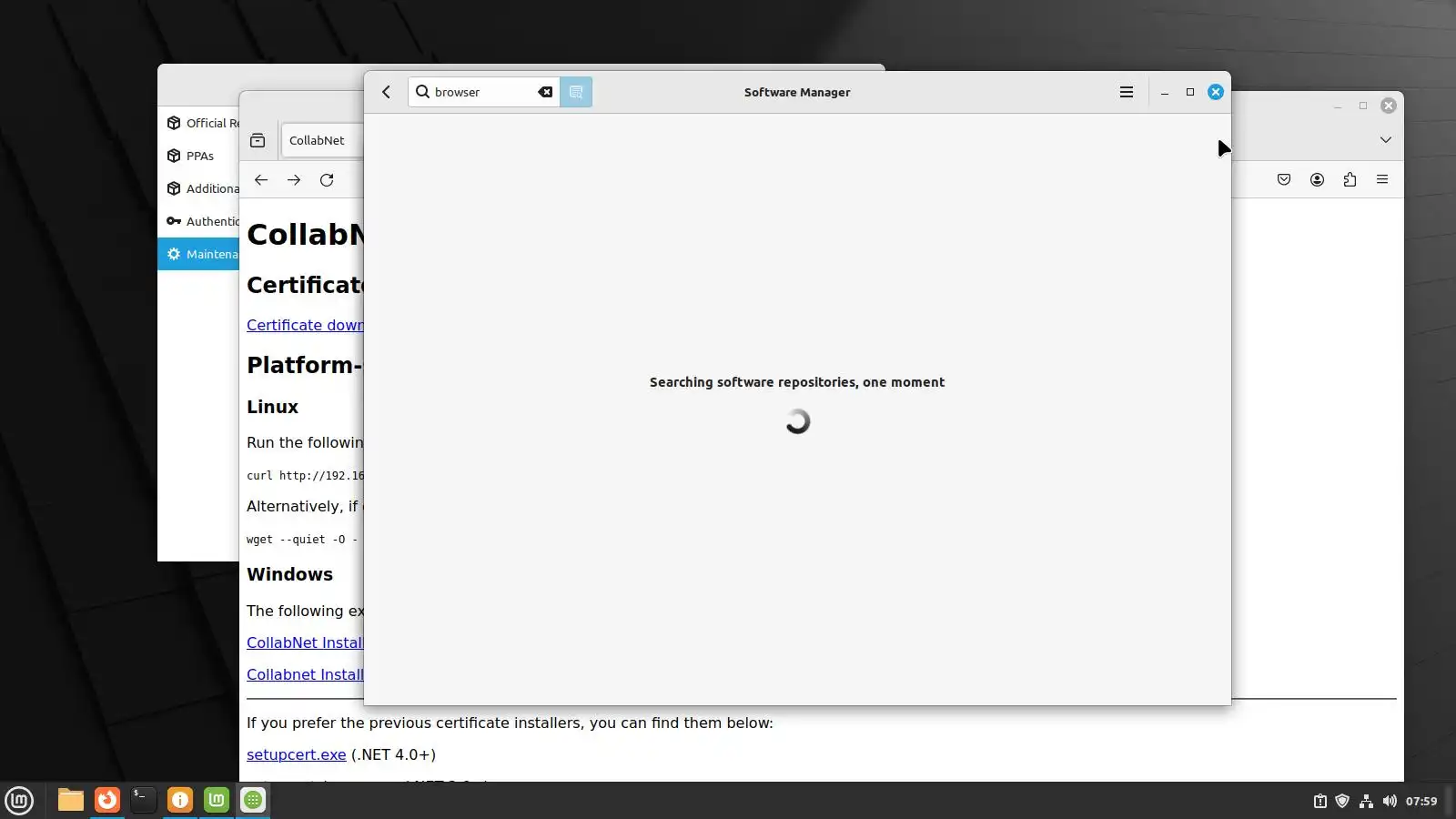This screenshot has width=1456, height=819.
Task: Switch to Firefox on the taskbar
Action: (107, 800)
